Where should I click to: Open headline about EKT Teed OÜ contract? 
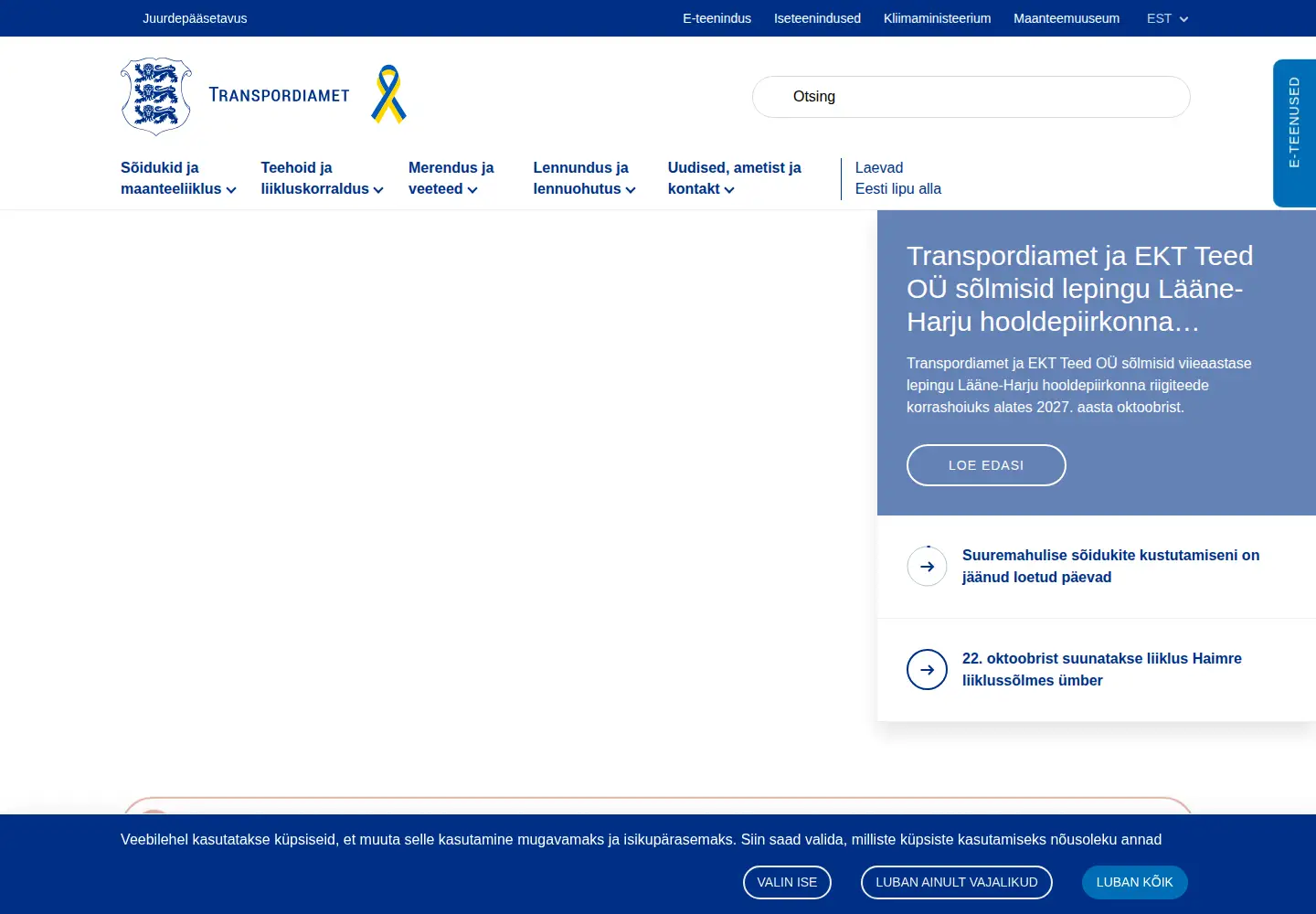click(1081, 289)
